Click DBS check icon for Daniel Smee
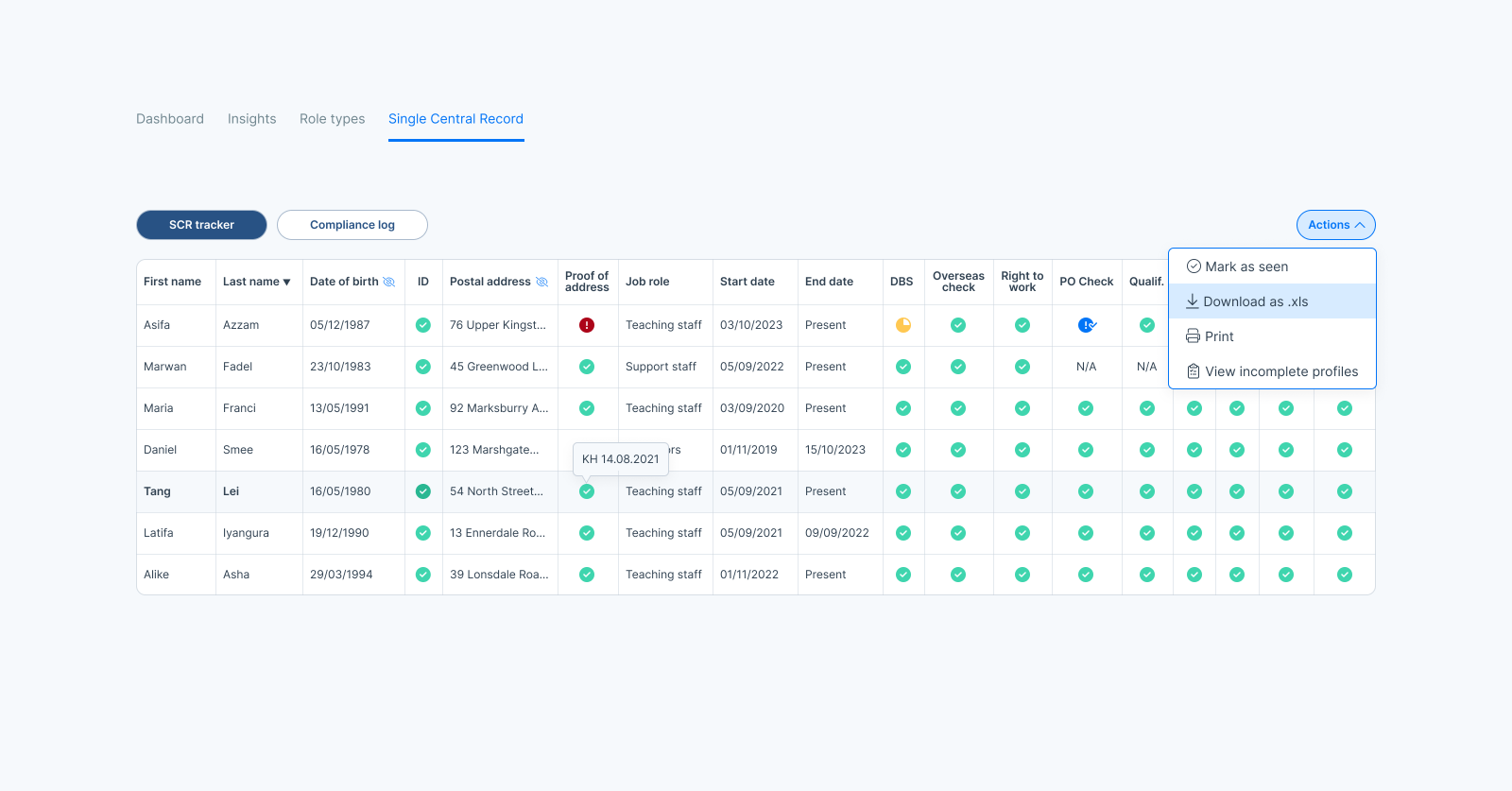The width and height of the screenshot is (1512, 791). (903, 450)
